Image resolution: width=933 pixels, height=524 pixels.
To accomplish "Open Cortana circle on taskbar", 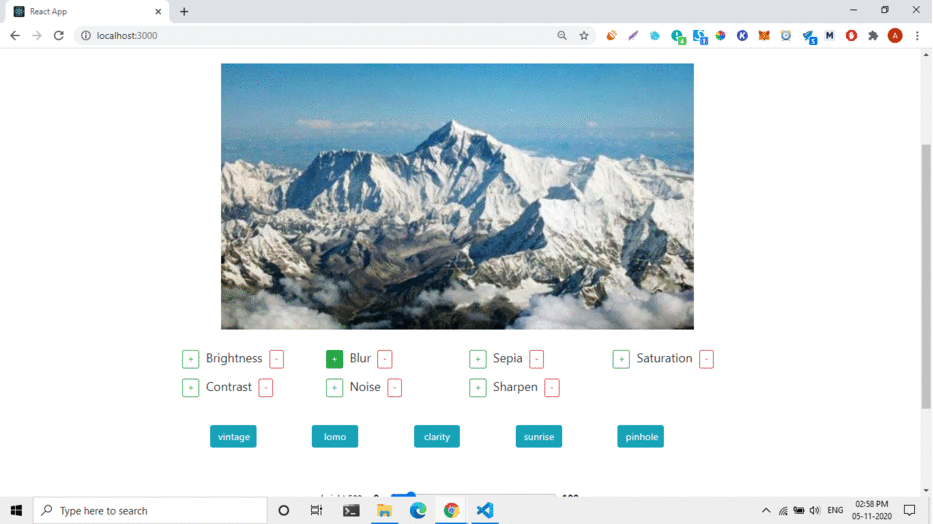I will click(284, 510).
